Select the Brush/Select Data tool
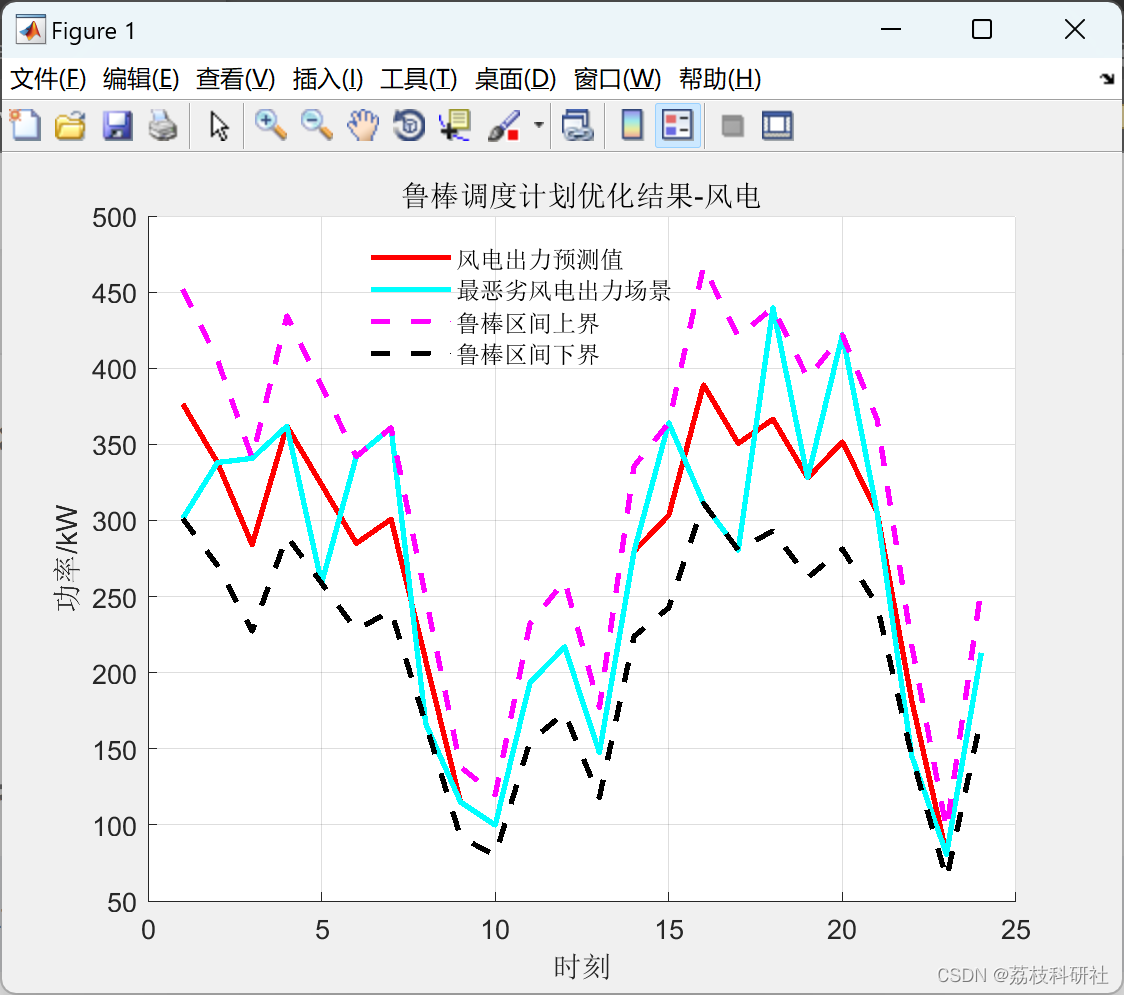The height and width of the screenshot is (995, 1124). [x=503, y=125]
